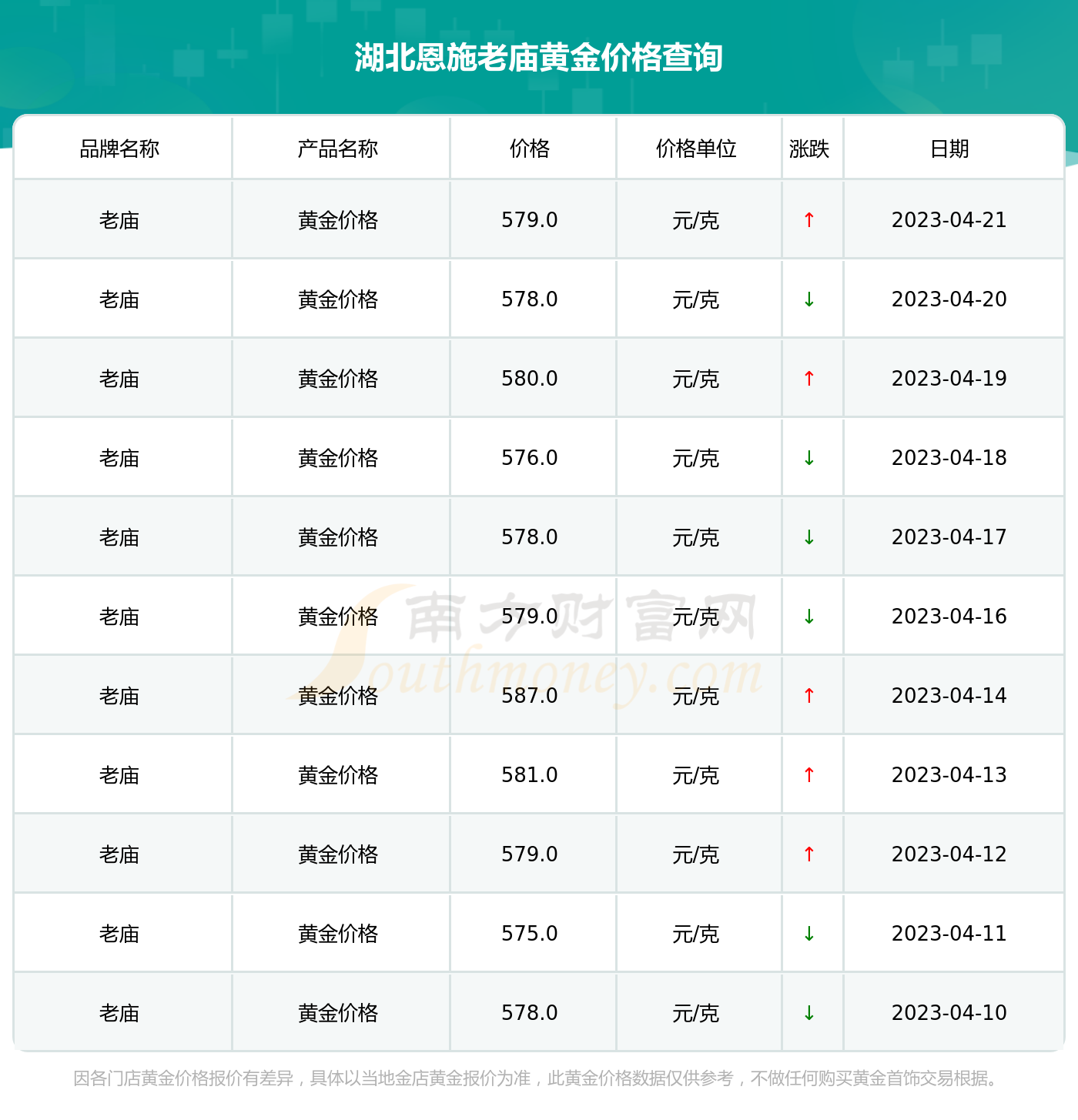1078x1120 pixels.
Task: Click 黄金价格 in the 2023-04-11 row
Action: (x=338, y=934)
